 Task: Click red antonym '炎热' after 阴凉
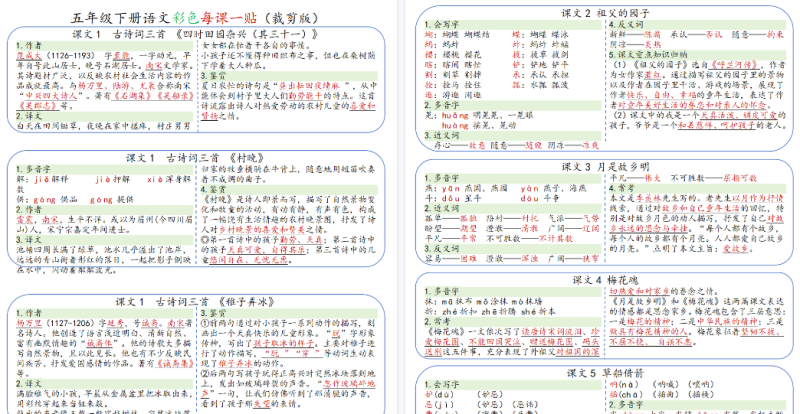tap(652, 45)
